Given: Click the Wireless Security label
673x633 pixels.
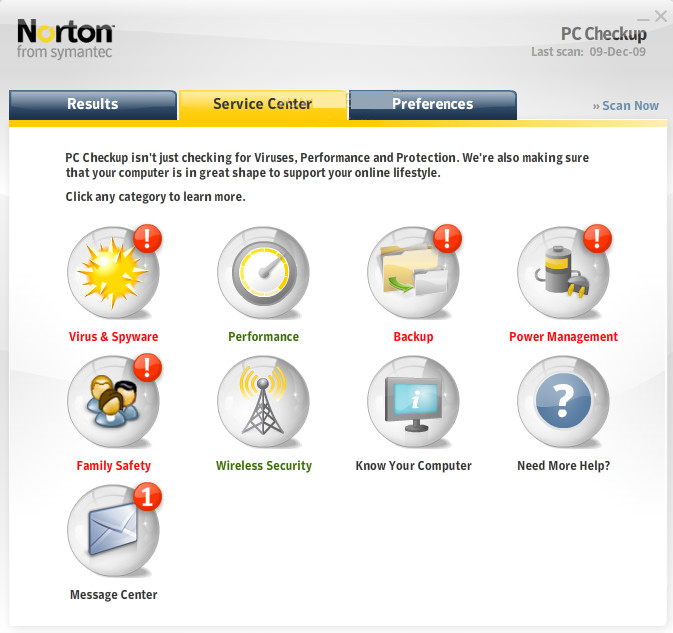Looking at the screenshot, I should [x=264, y=466].
